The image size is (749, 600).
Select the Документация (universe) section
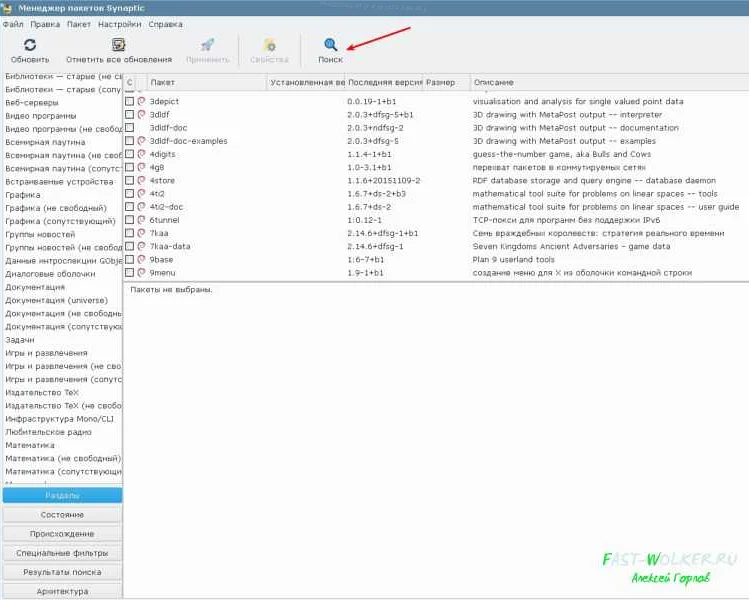(x=56, y=300)
